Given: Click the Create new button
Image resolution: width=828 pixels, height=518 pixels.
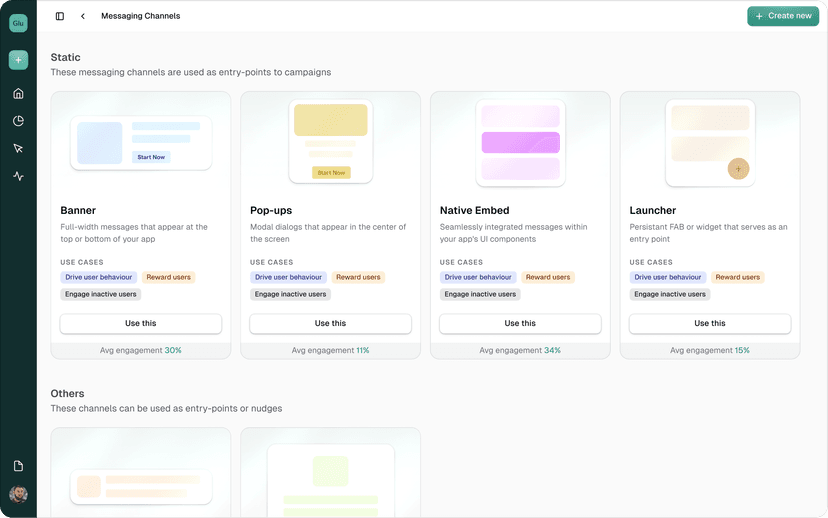Looking at the screenshot, I should click(x=783, y=16).
